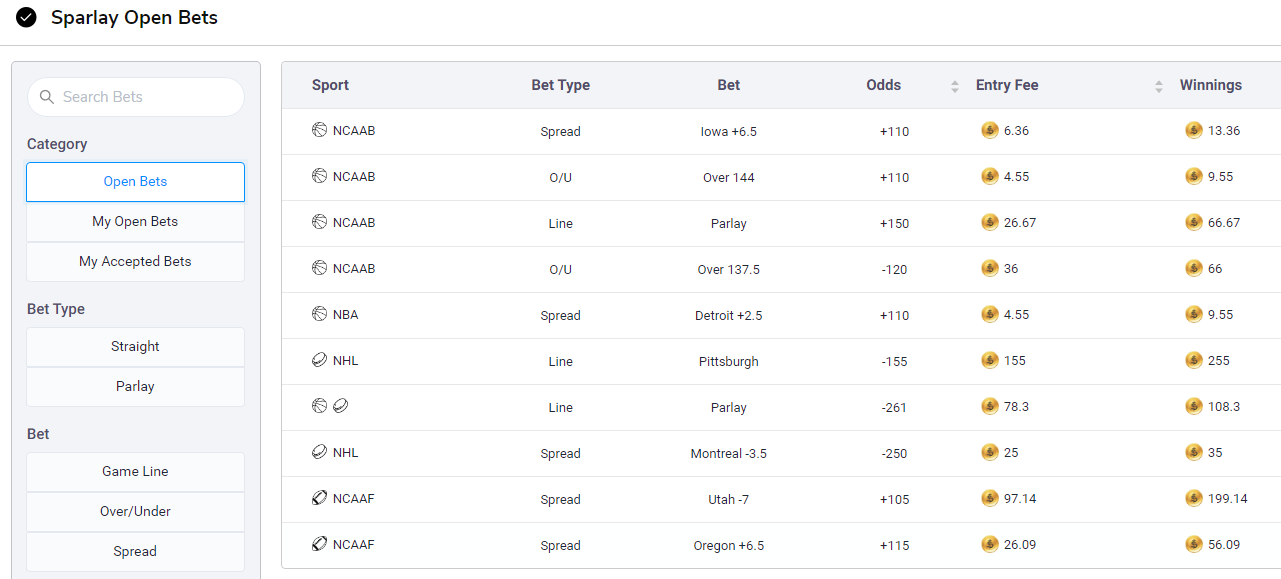This screenshot has height=579, width=1281.
Task: Select the Oregon +6.5 bet row
Action: point(728,545)
